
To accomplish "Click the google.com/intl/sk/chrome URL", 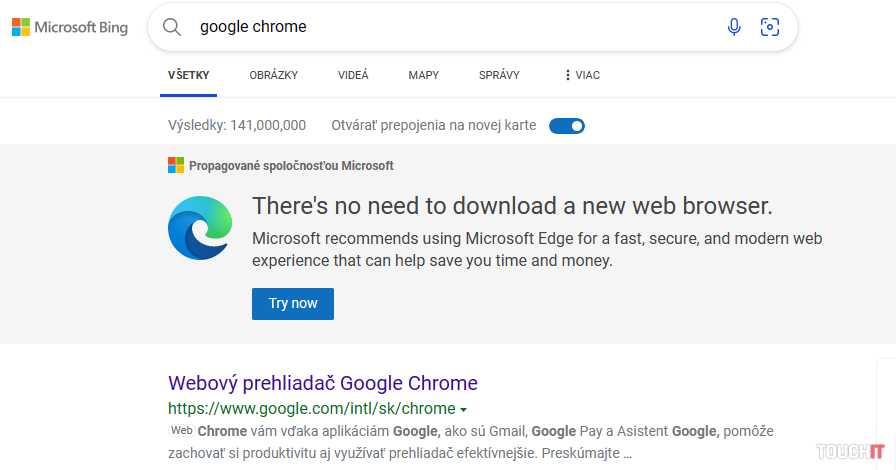I will 311,408.
